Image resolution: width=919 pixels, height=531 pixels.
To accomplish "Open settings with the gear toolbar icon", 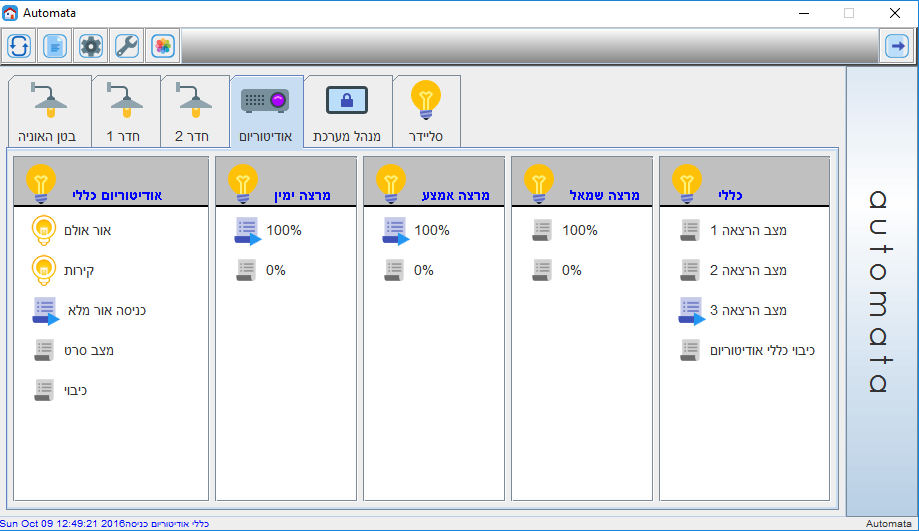I will (91, 46).
